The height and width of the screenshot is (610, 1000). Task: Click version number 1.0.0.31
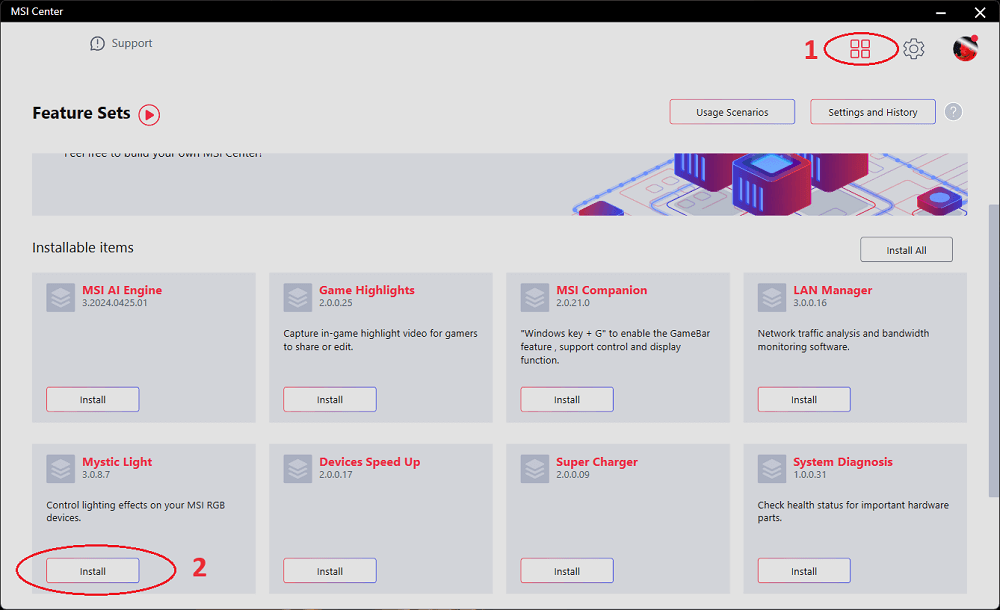(x=810, y=475)
